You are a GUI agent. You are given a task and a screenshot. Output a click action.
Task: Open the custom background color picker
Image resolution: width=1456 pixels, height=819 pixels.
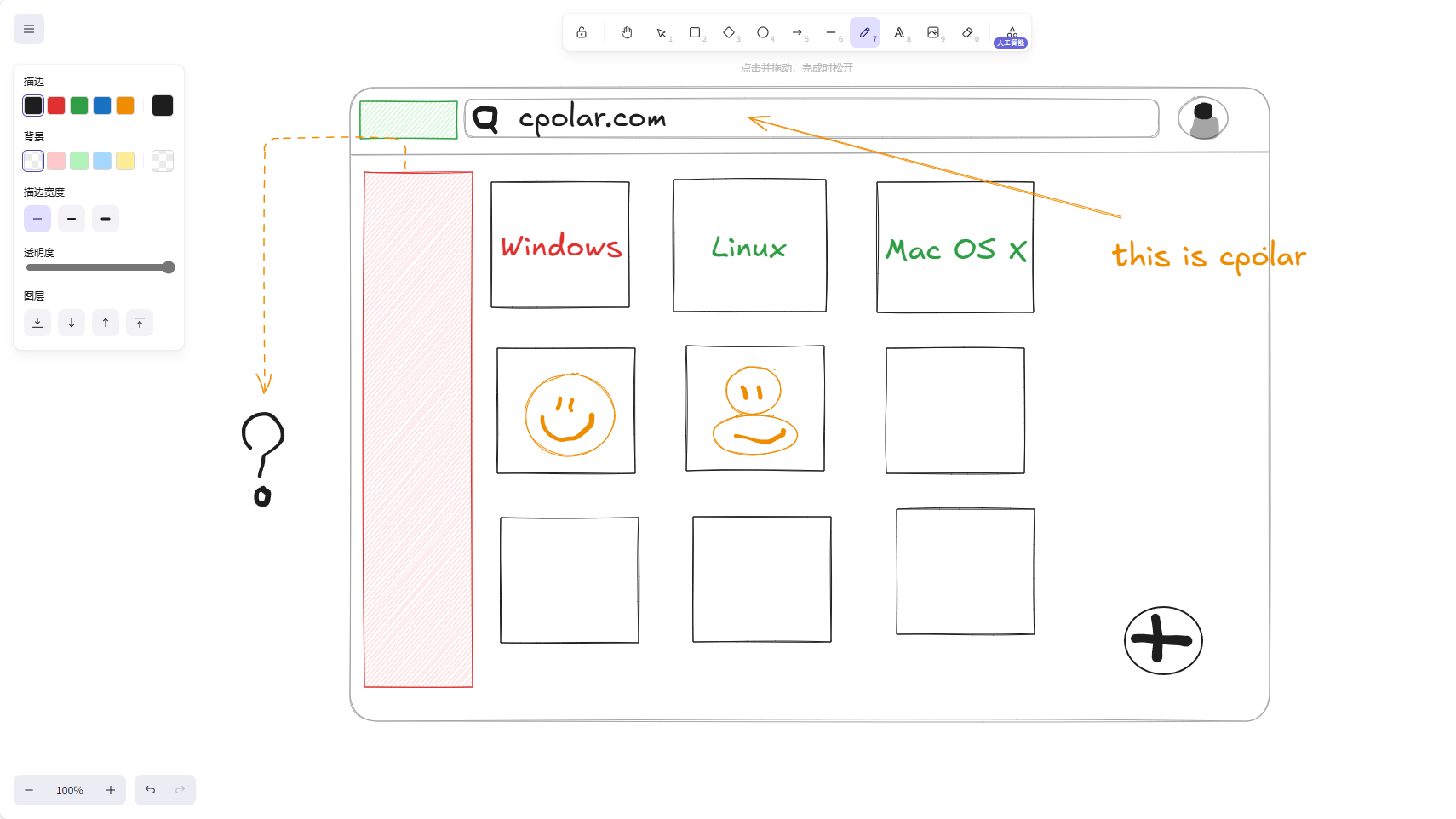click(163, 161)
